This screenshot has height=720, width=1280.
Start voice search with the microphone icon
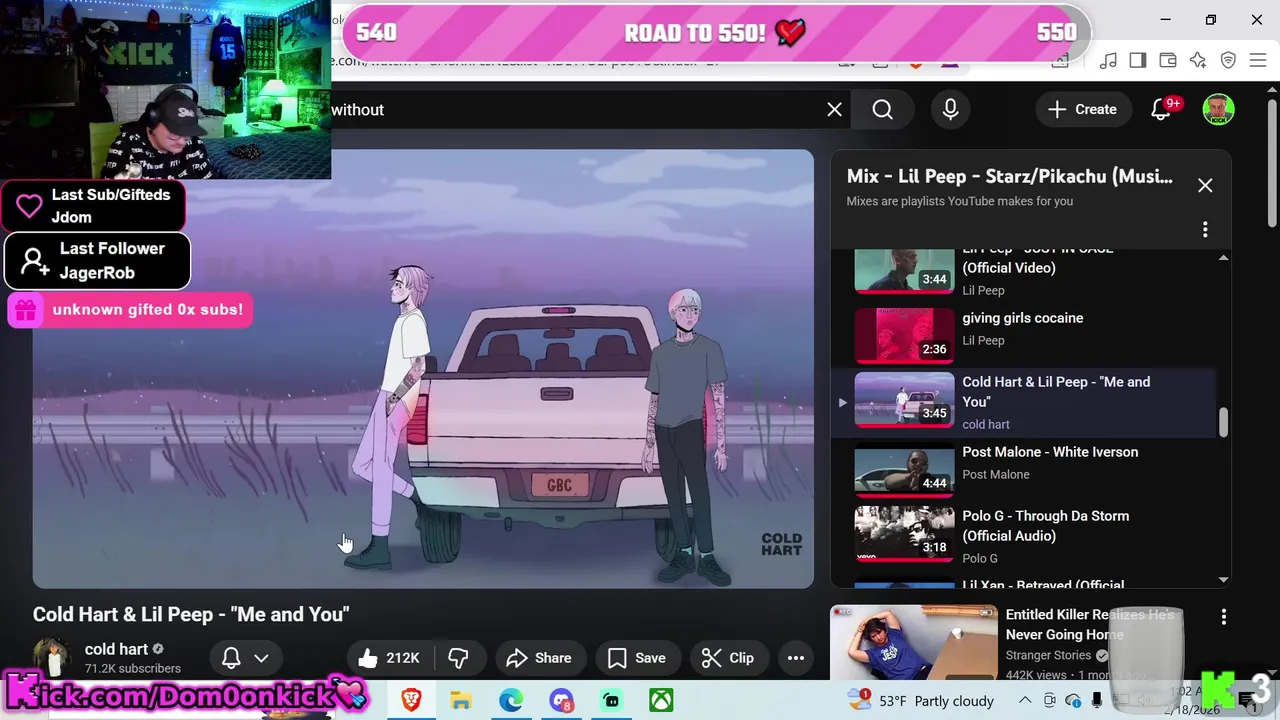click(950, 110)
